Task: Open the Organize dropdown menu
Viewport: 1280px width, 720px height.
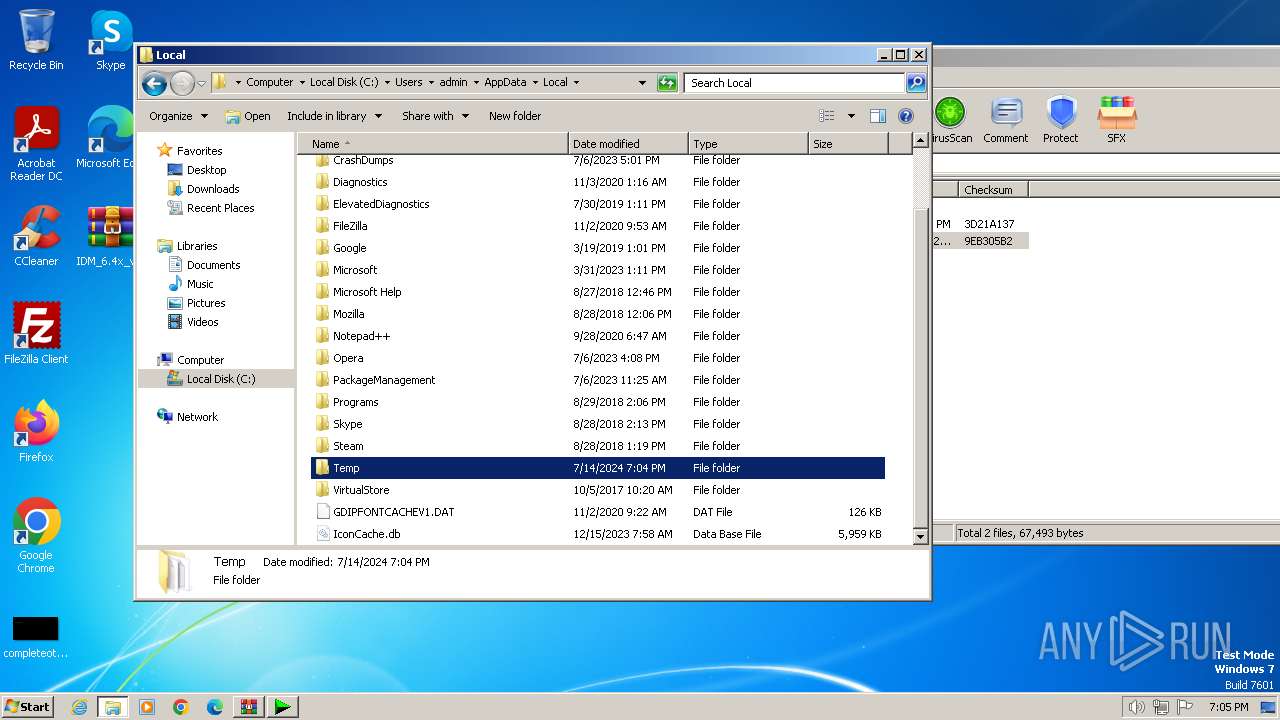Action: (178, 116)
